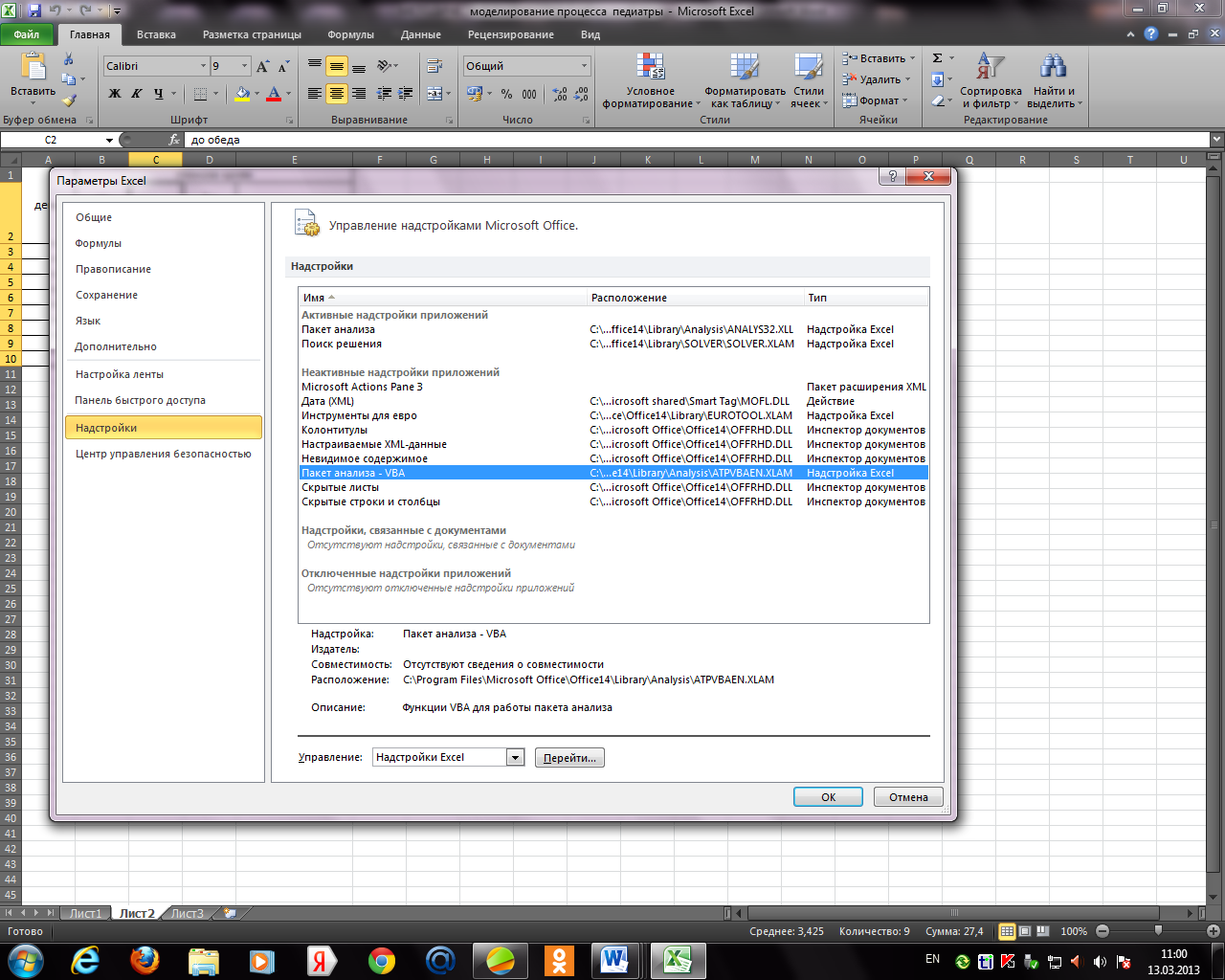Toggle middle vertical alignment
Viewport: 1225px width, 980px height.
point(336,66)
